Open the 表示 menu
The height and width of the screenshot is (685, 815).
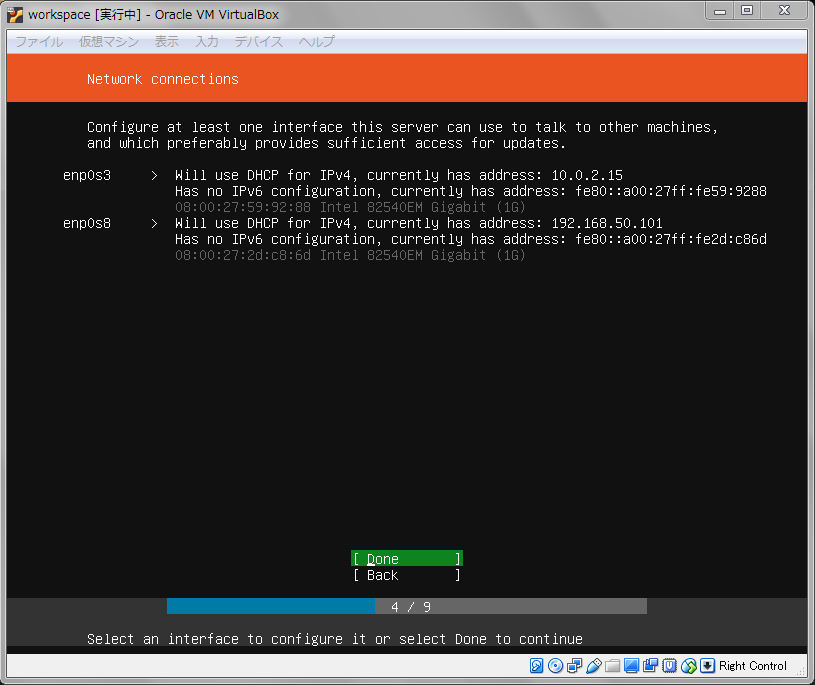(x=167, y=42)
